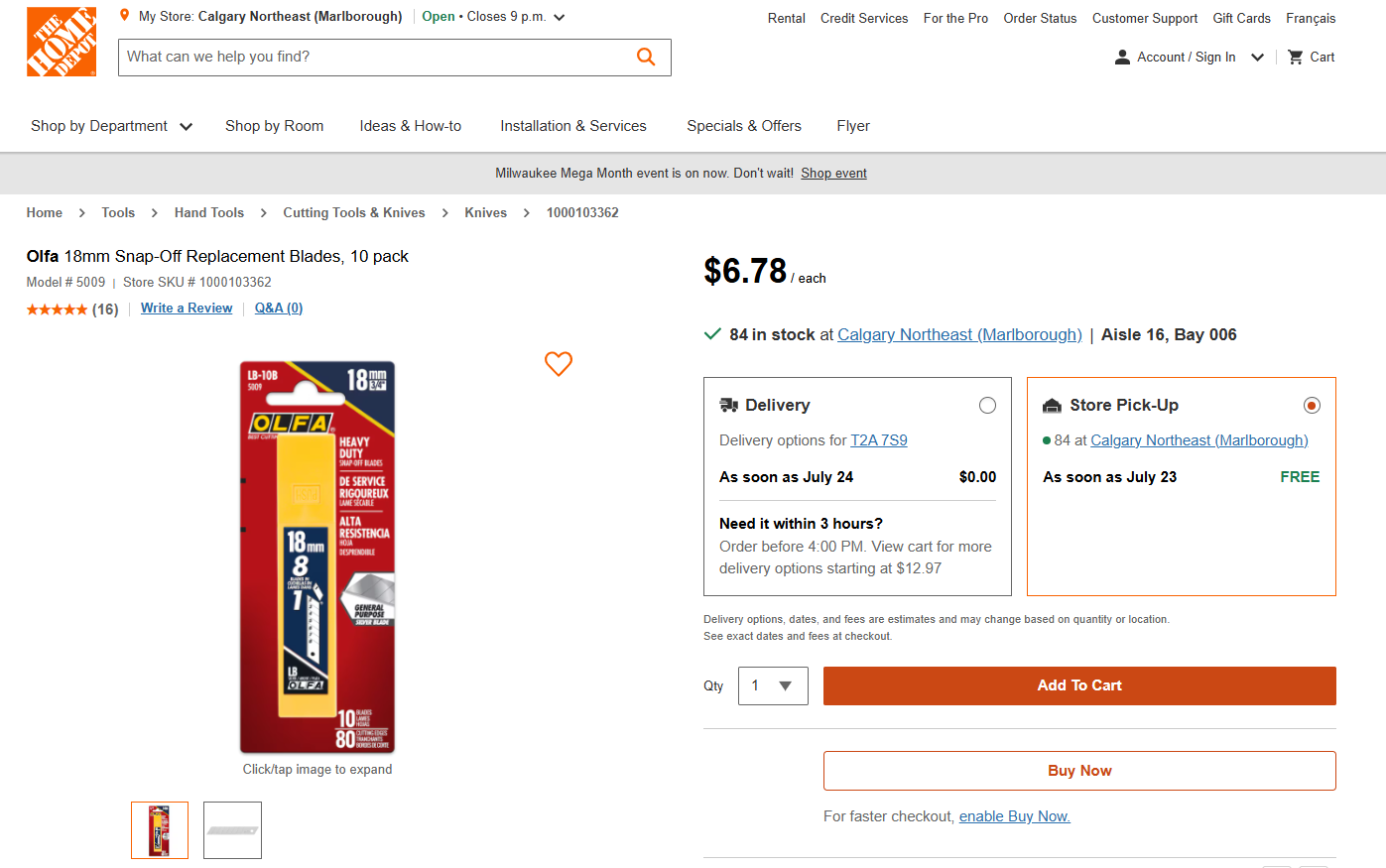Open the Ideas & How-to menu
Image resolution: width=1386 pixels, height=868 pixels.
pos(410,126)
